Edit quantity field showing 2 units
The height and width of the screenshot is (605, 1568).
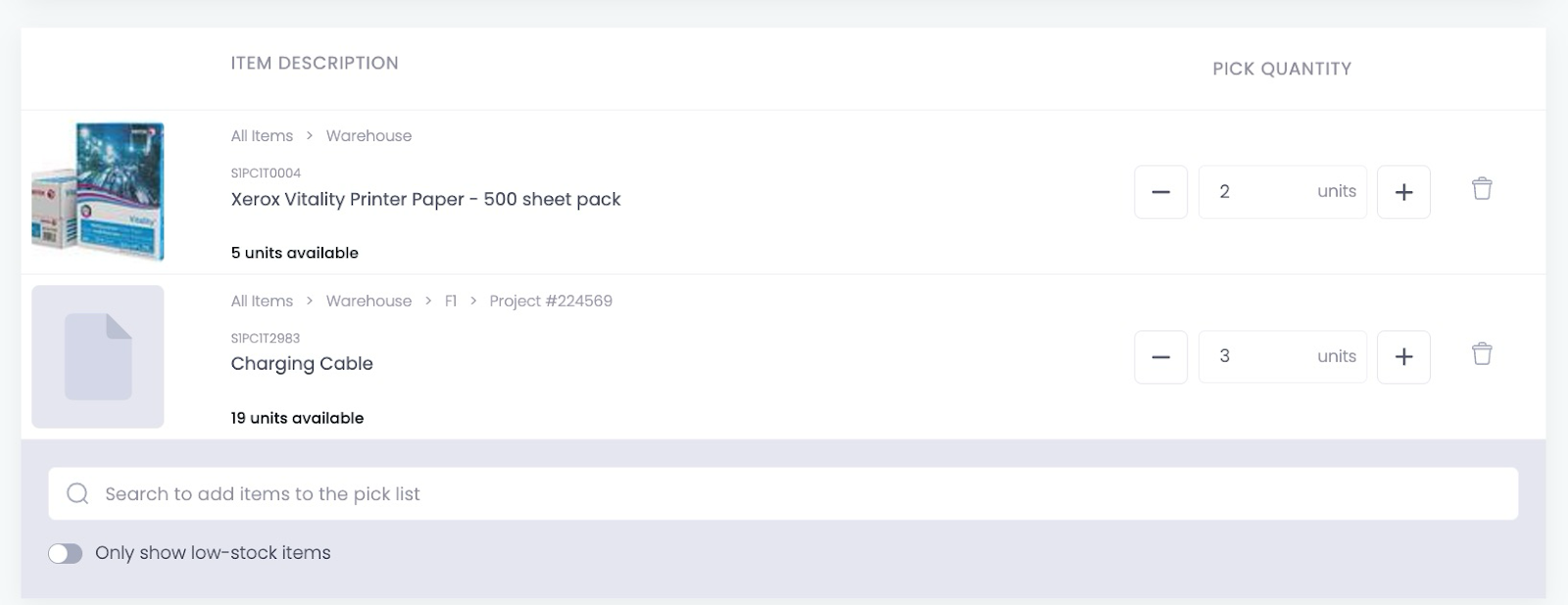[1282, 191]
